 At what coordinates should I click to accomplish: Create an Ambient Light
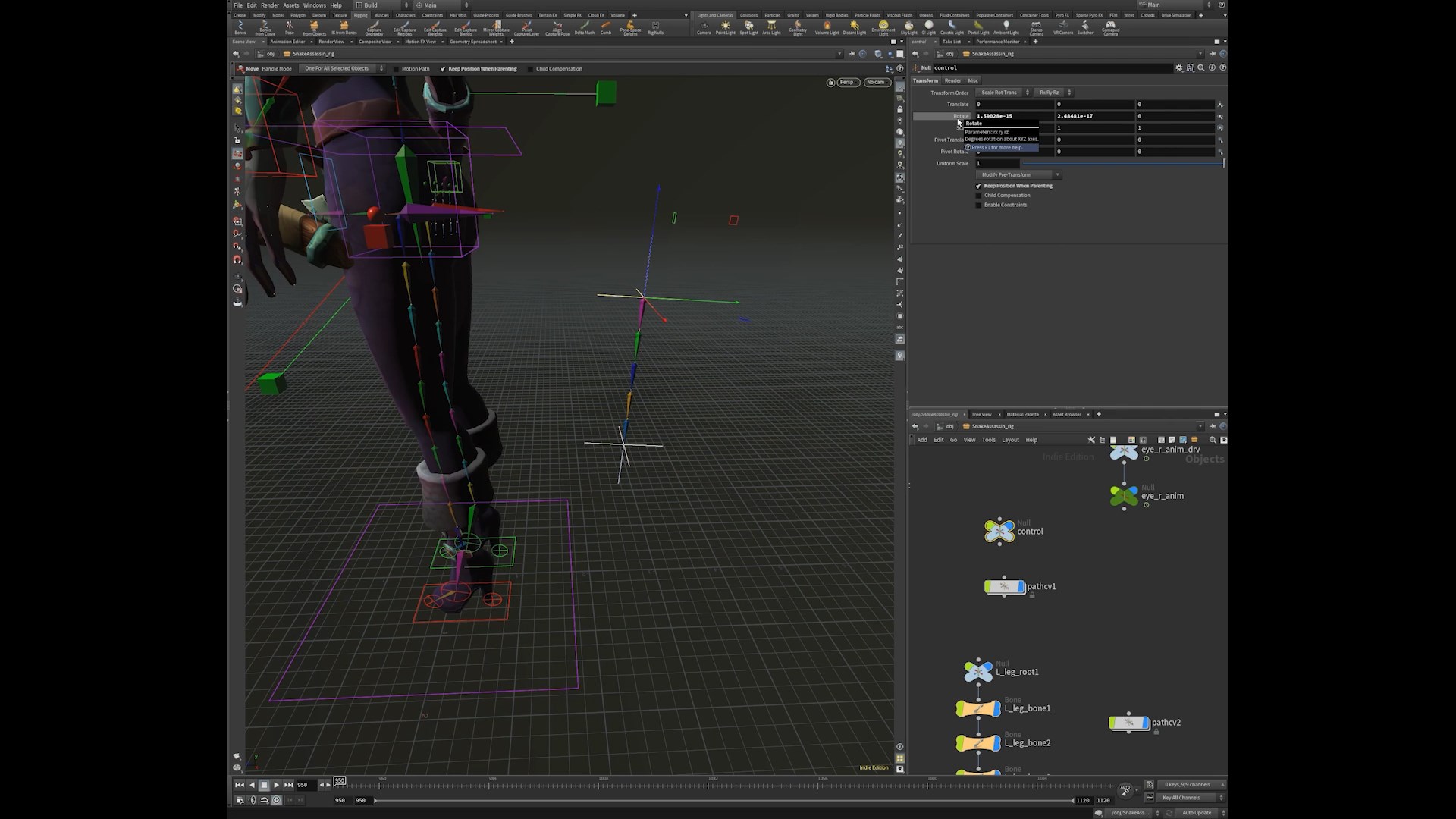[1006, 28]
